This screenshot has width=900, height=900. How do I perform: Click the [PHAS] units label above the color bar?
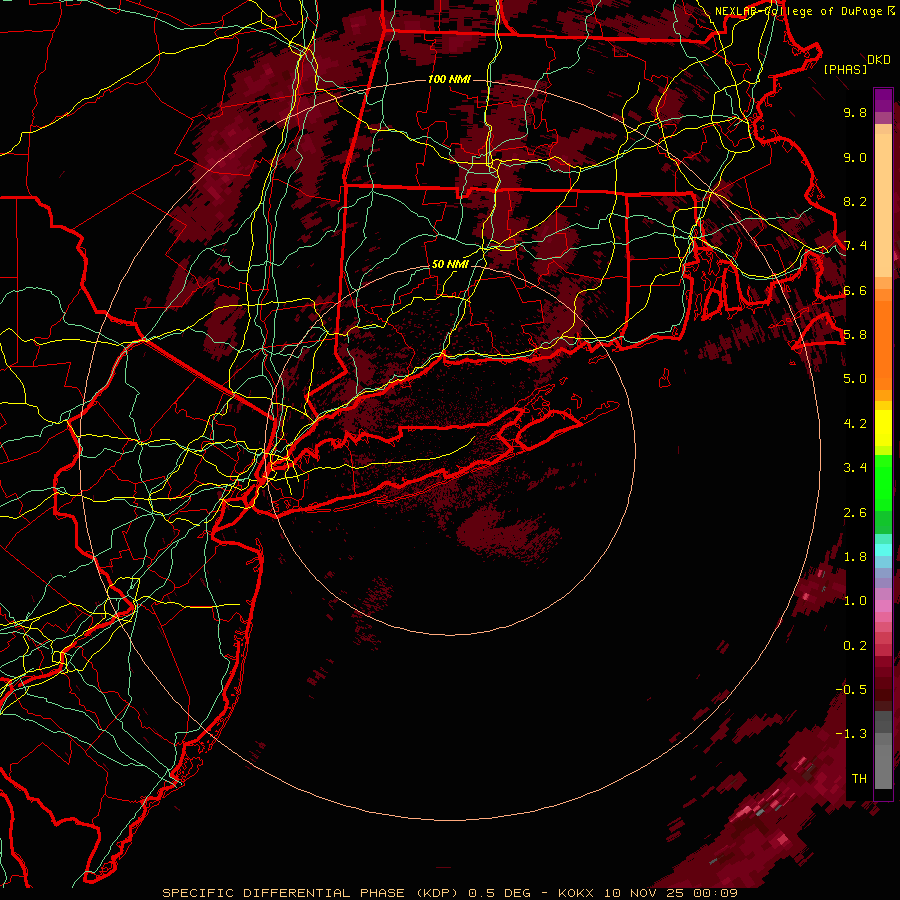(845, 69)
